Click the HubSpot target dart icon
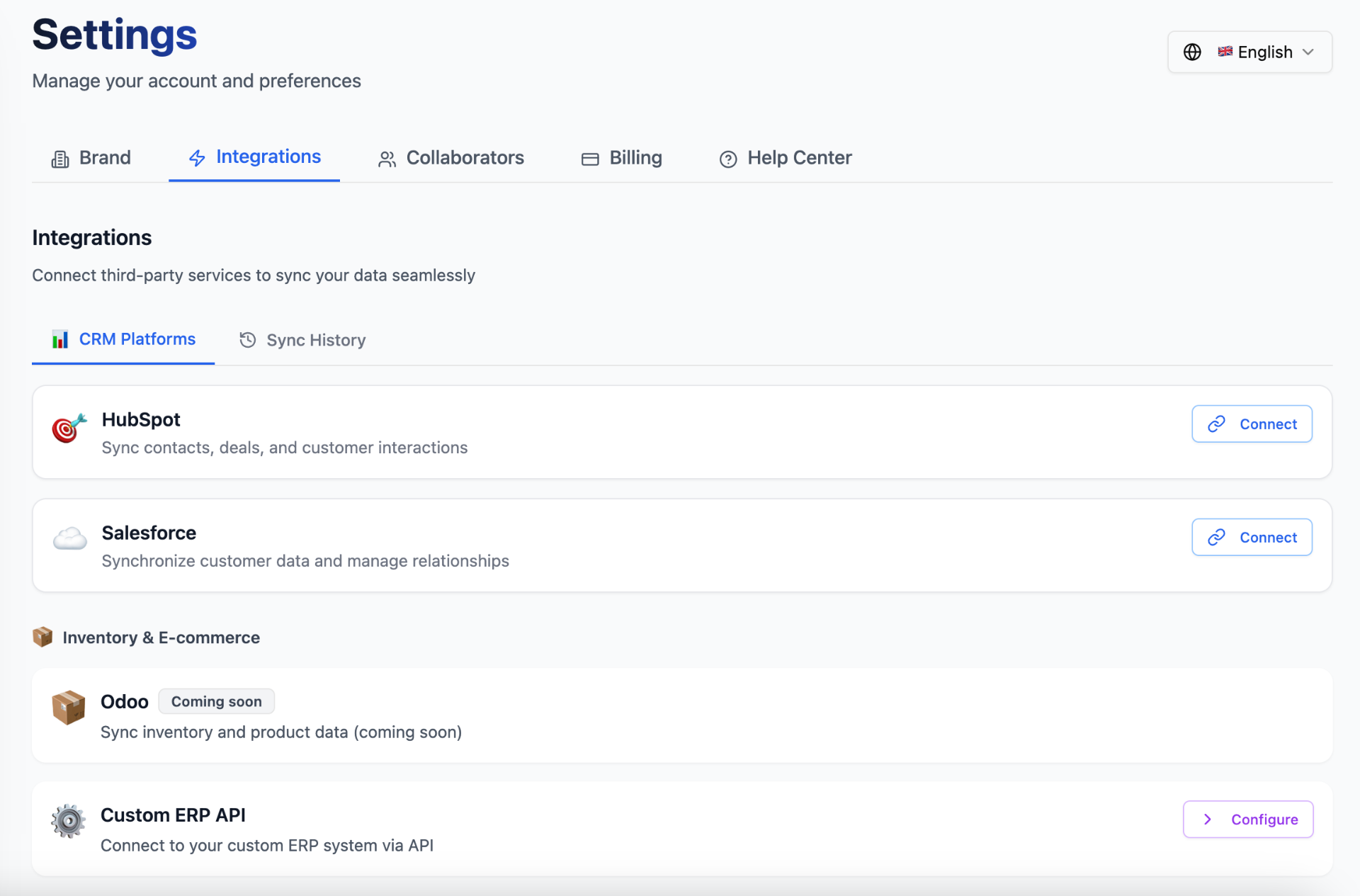The width and height of the screenshot is (1360, 896). [69, 429]
